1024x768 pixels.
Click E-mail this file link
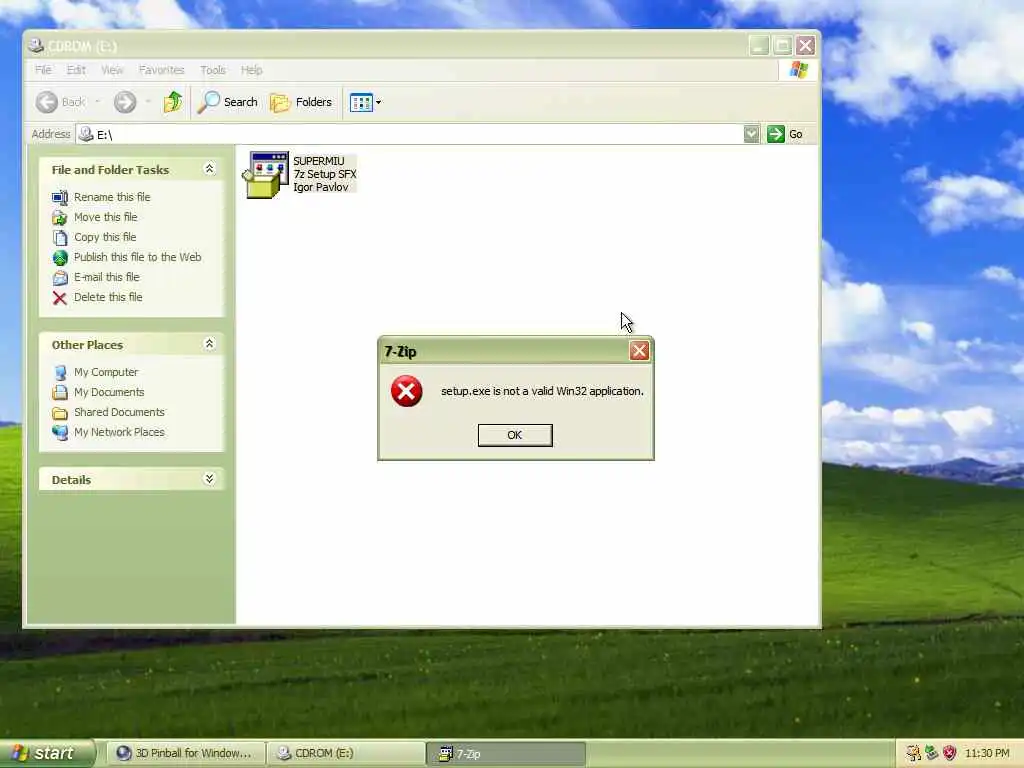(x=106, y=277)
